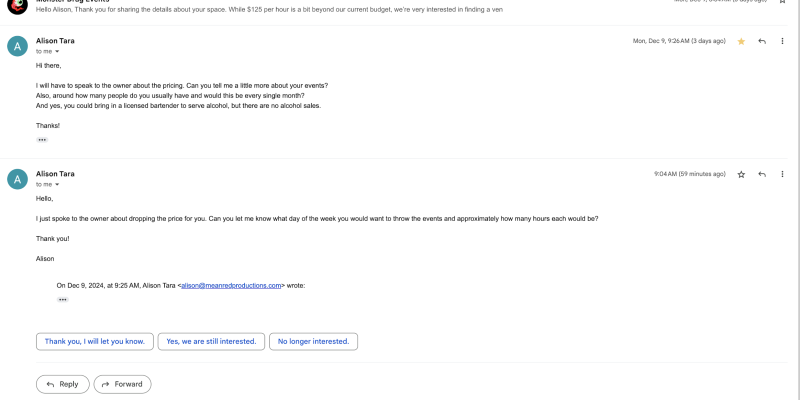Select "No longer interested." smart reply
This screenshot has height=400, width=800.
313,341
